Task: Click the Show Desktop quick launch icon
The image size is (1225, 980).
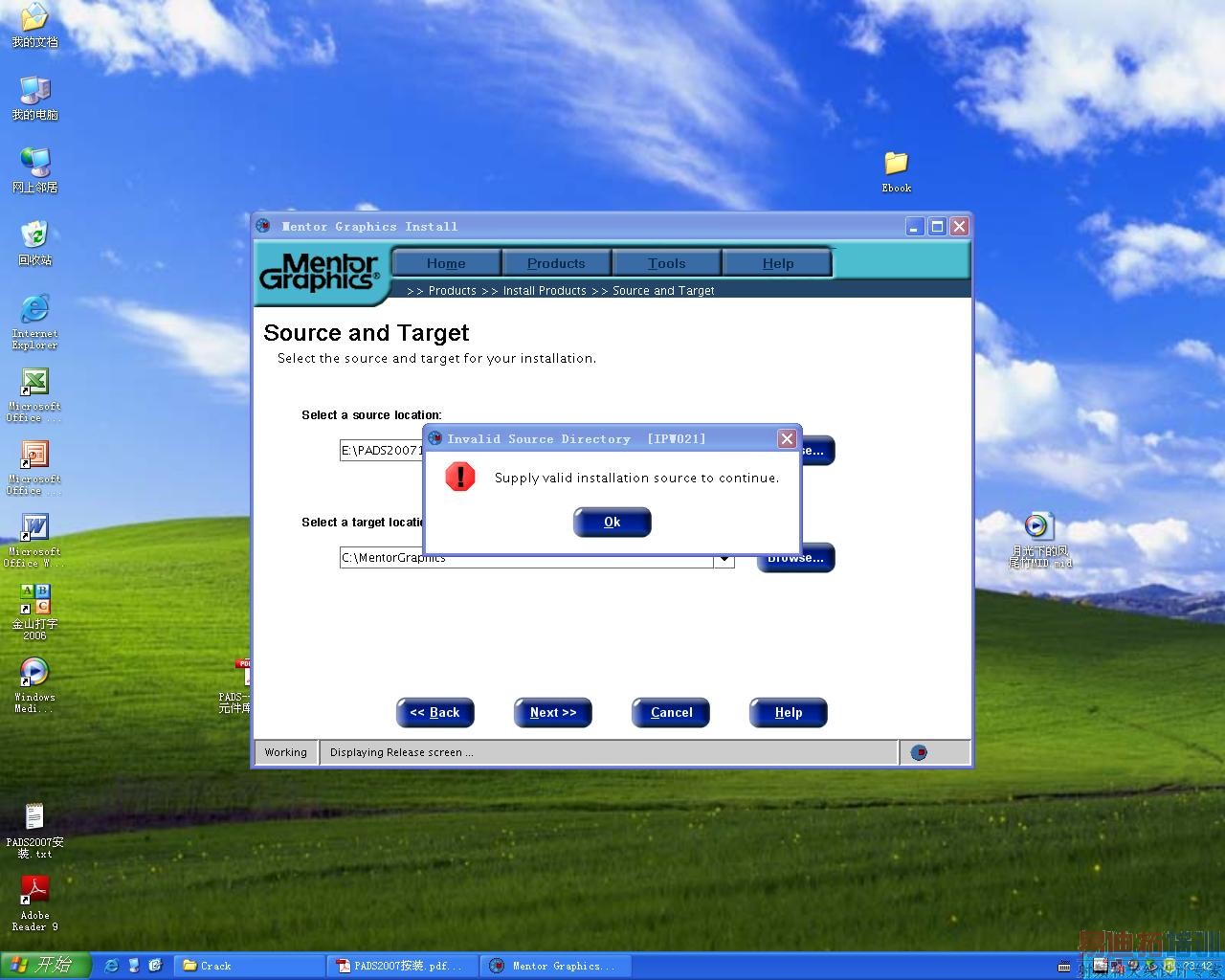Action: pos(133,967)
